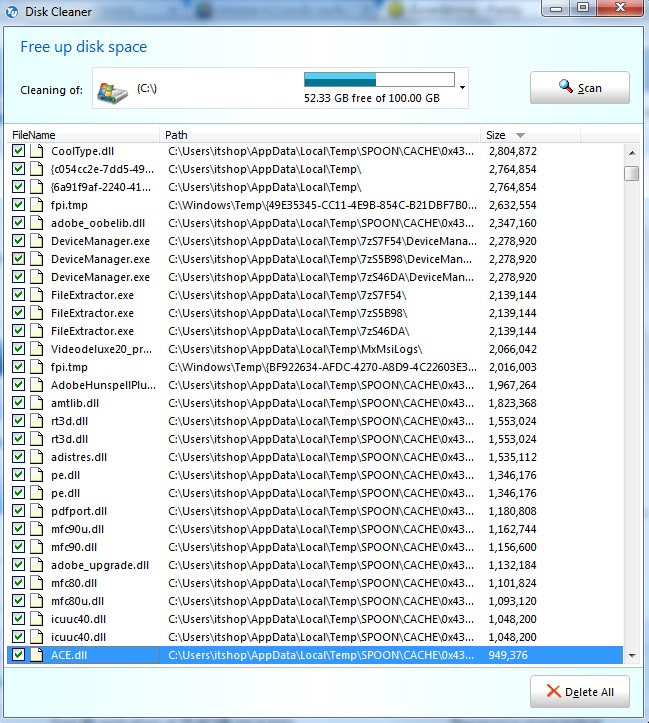The width and height of the screenshot is (649, 723).
Task: Click the disk free space bar
Action: tap(379, 79)
